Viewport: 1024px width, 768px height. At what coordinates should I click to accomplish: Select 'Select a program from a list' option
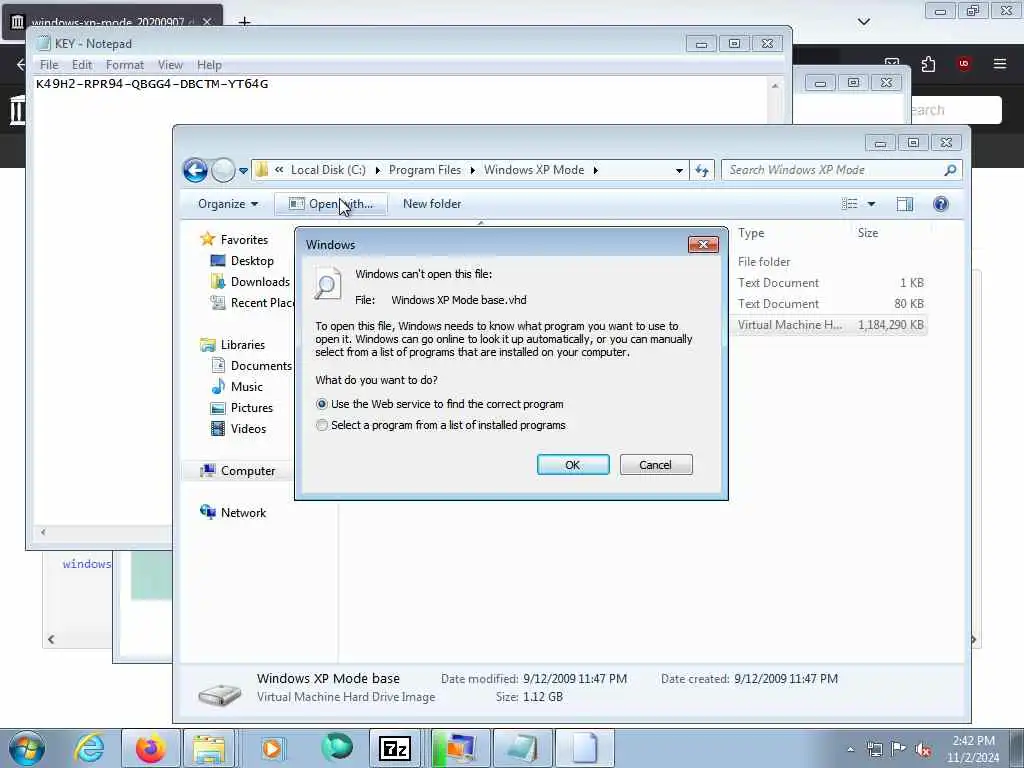point(321,425)
